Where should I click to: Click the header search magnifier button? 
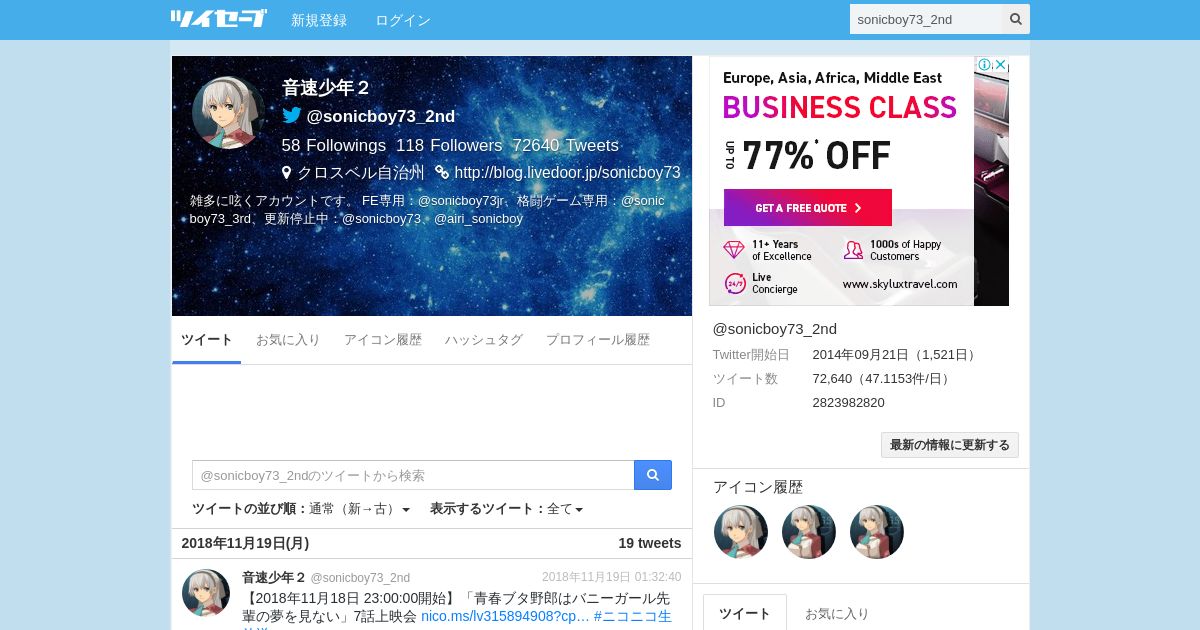coord(1016,19)
